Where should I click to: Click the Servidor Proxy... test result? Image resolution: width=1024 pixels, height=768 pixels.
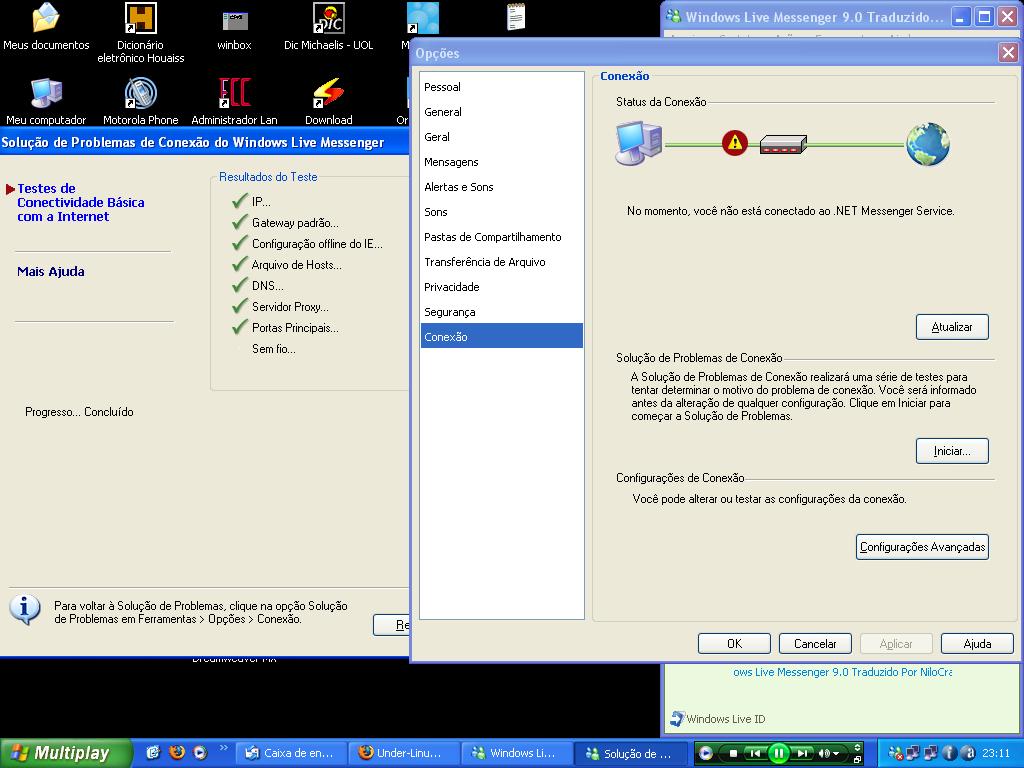(x=290, y=307)
